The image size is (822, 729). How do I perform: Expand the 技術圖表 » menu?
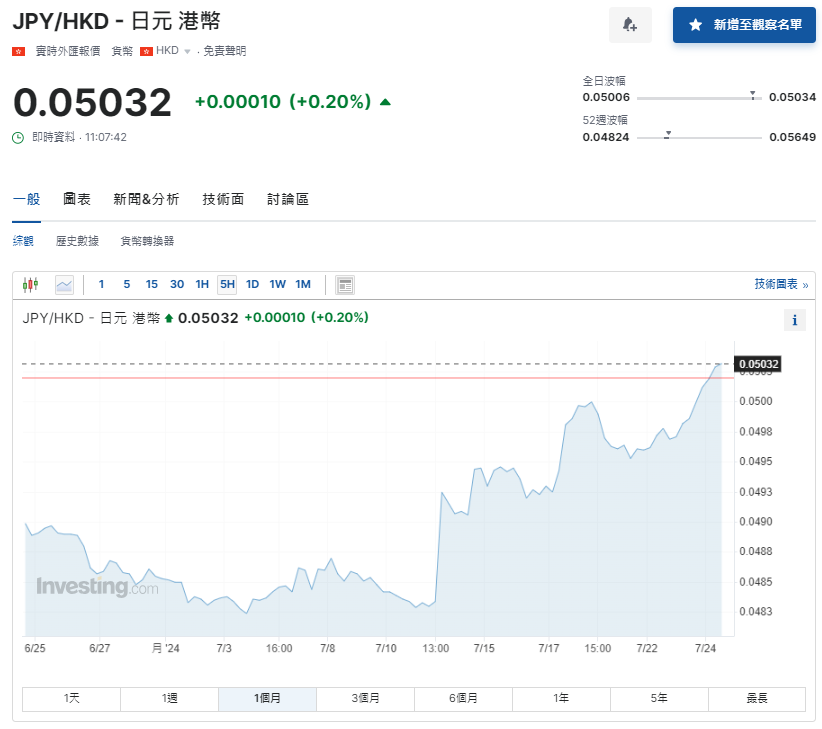coord(782,284)
